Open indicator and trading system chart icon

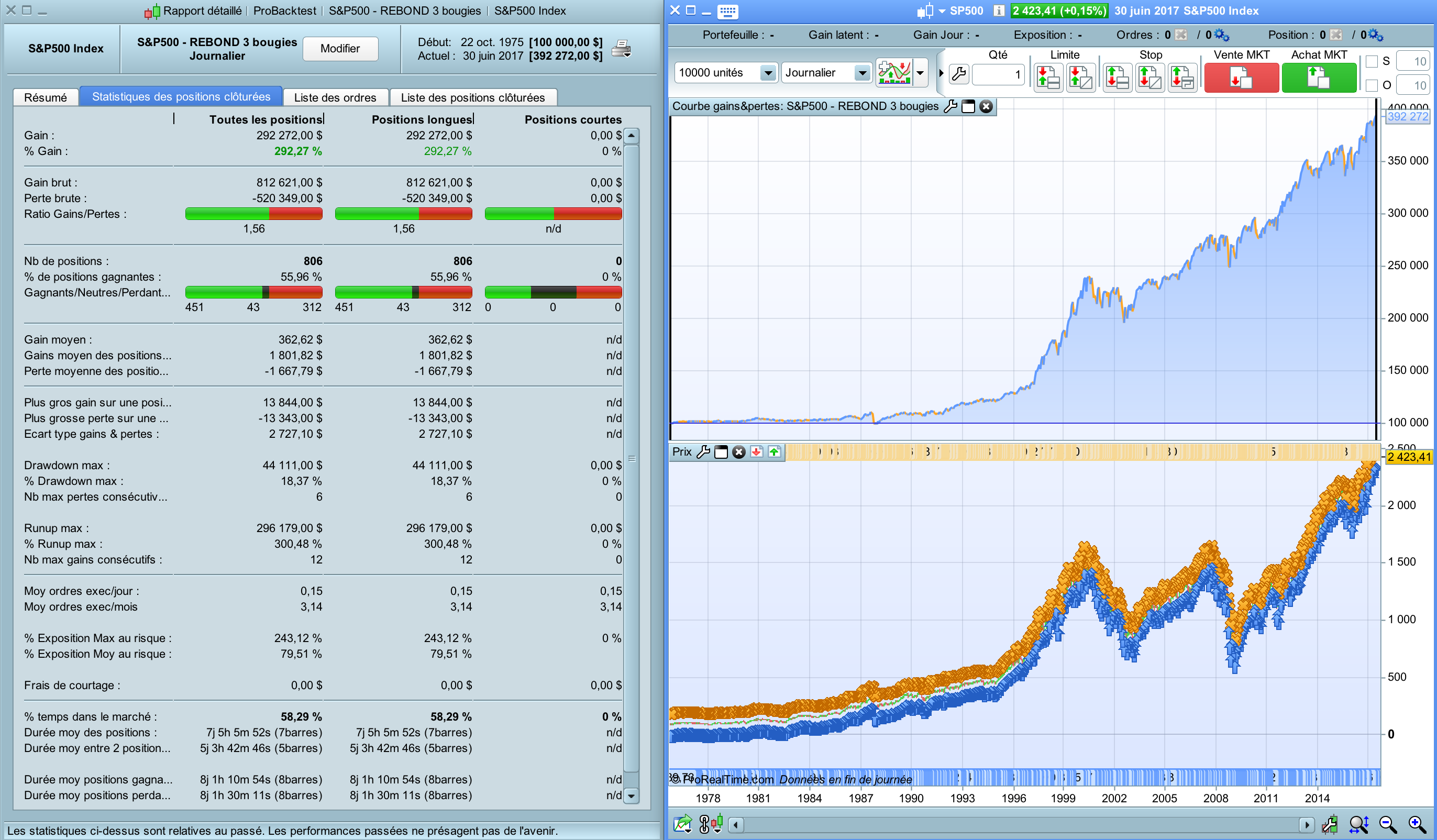pyautogui.click(x=894, y=73)
